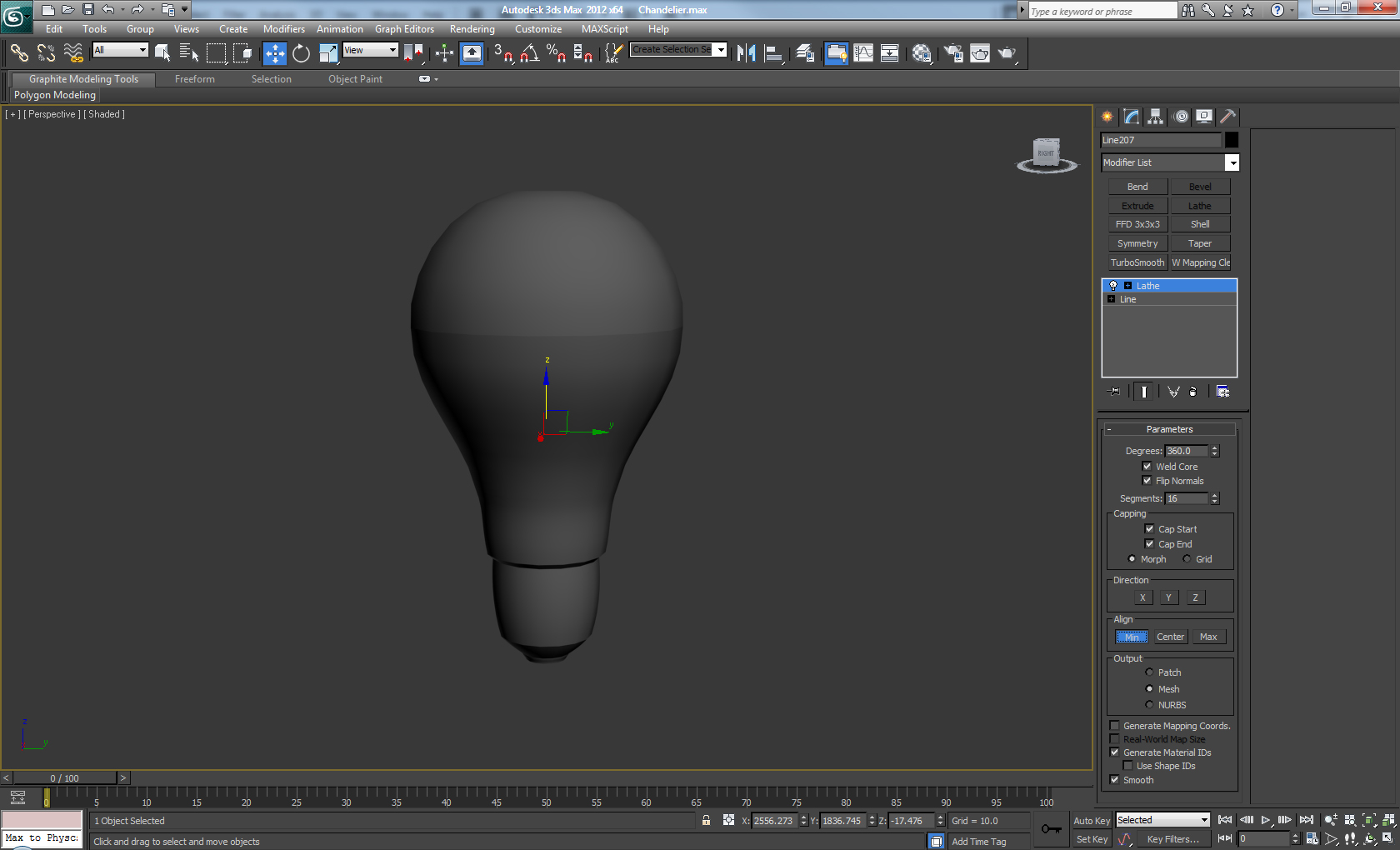Click the TurboSmooth modifier button

coord(1137,262)
